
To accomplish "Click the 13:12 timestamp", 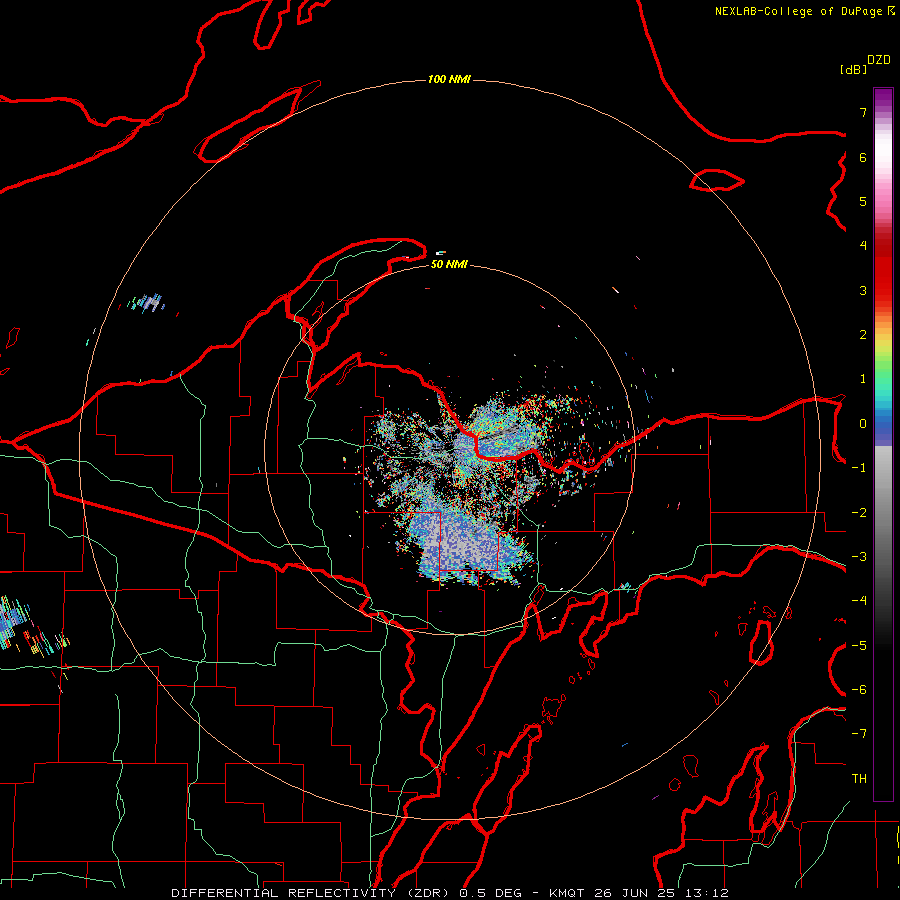I will click(x=707, y=893).
